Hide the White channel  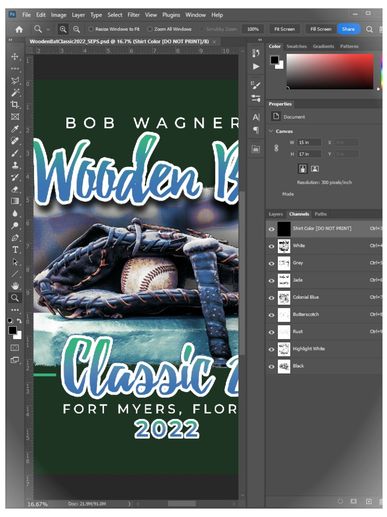pos(271,246)
